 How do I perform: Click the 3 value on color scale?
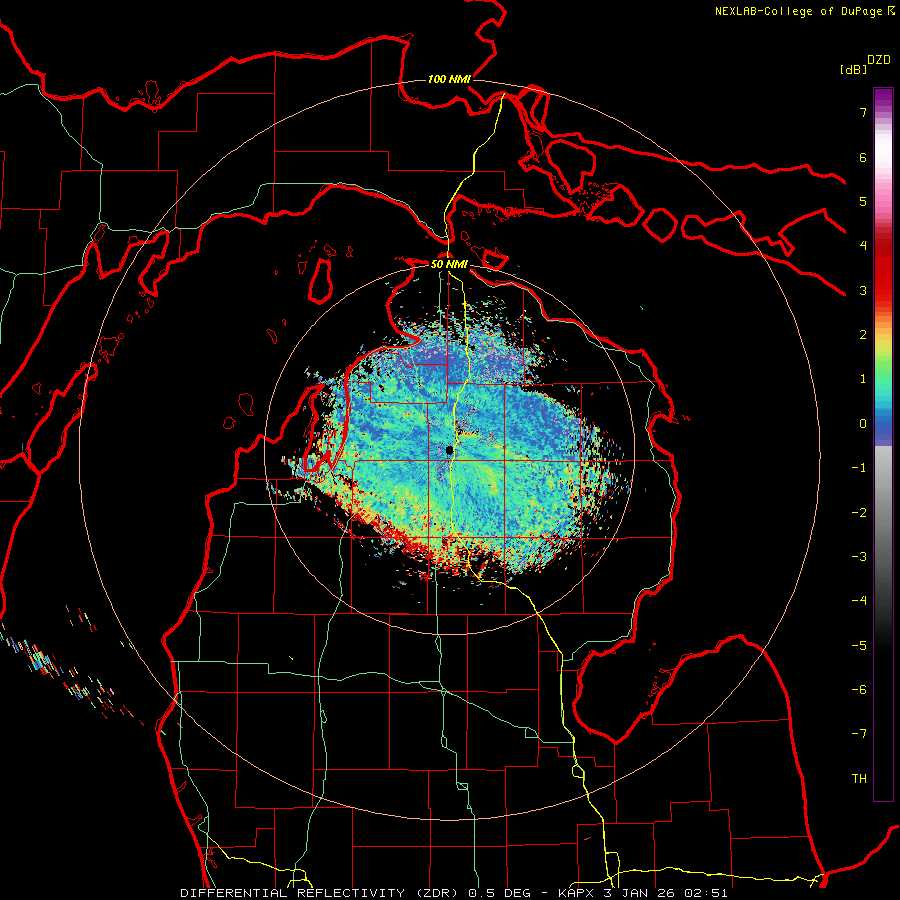coord(863,290)
